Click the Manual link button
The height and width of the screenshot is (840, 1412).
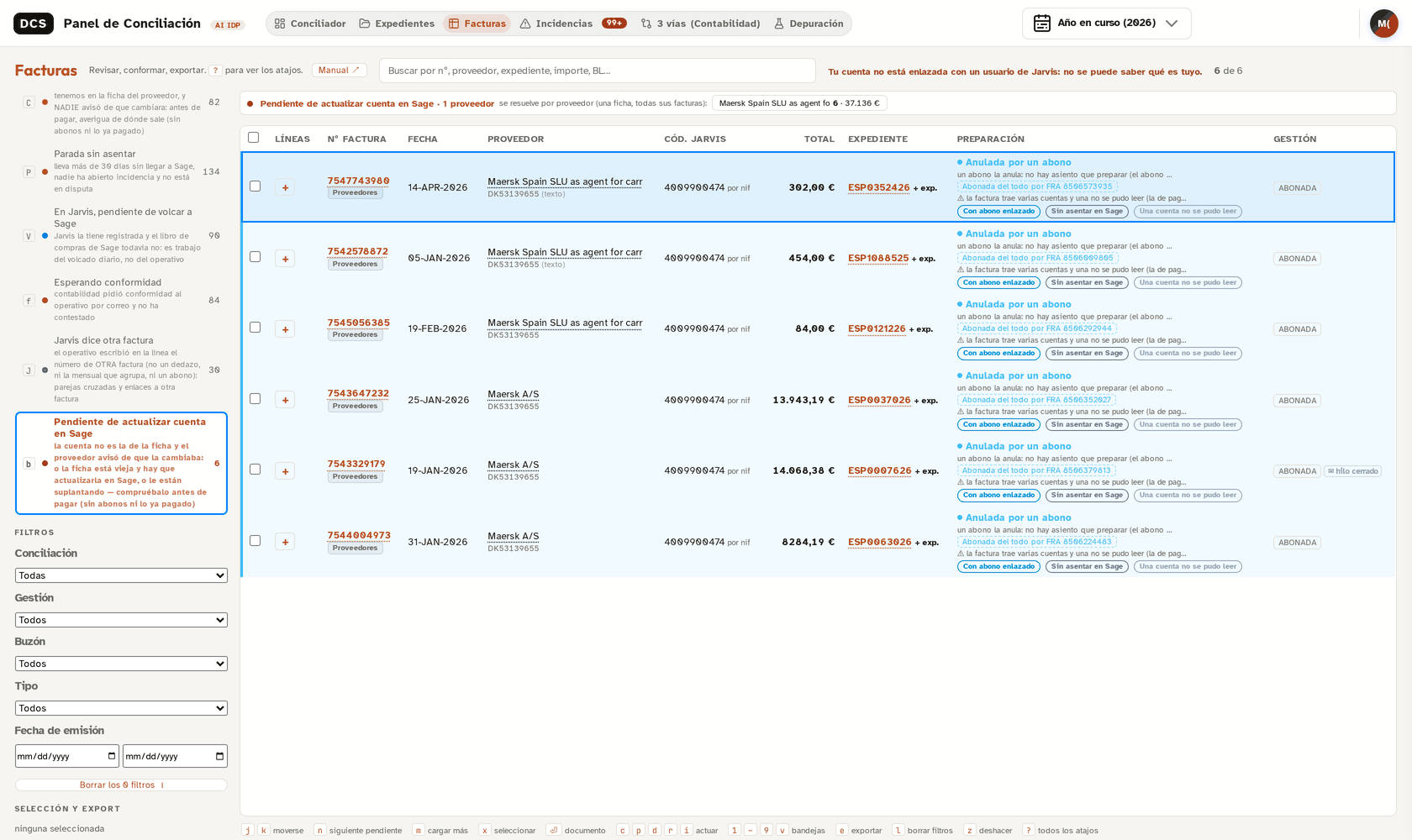[339, 71]
